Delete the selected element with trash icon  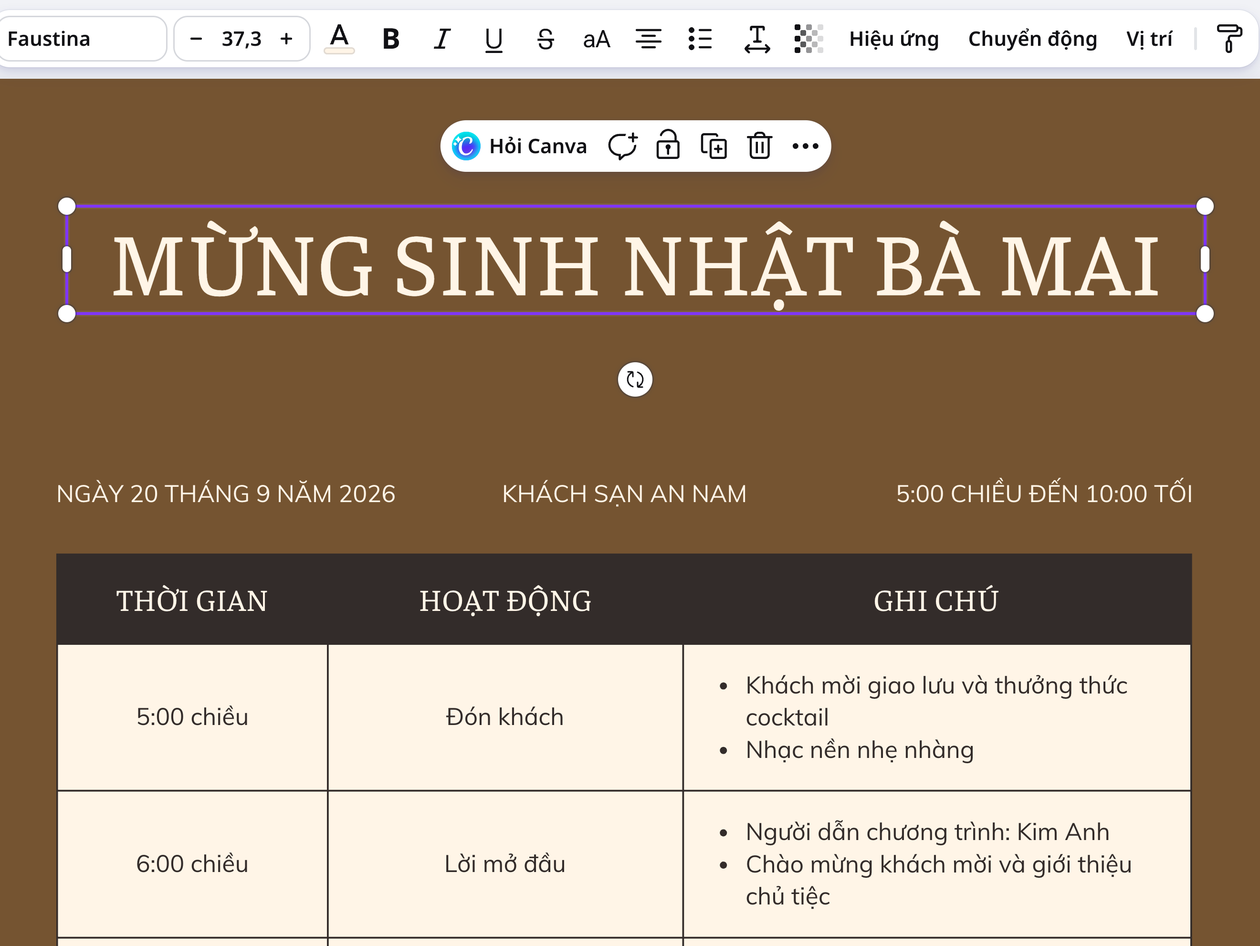760,146
